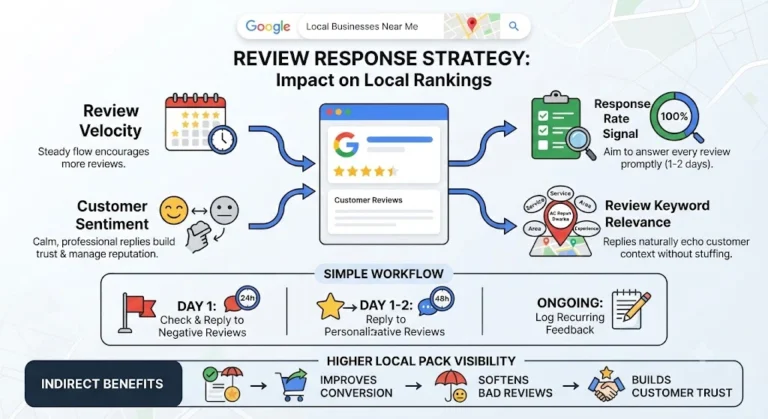Click 'BUILDS CUSTOMER TRUST' text
Viewport: 768px width, 419px height.
pyautogui.click(x=681, y=386)
